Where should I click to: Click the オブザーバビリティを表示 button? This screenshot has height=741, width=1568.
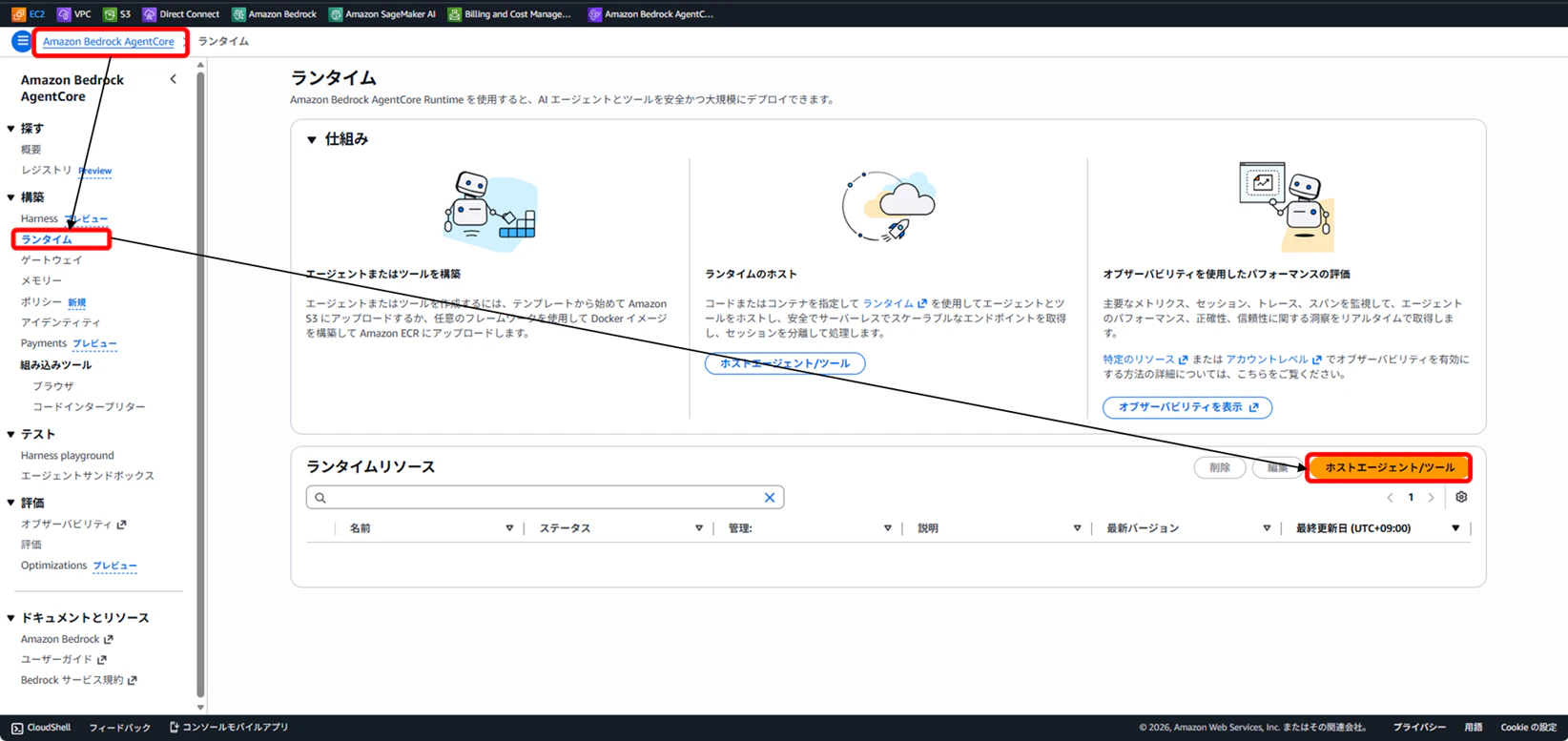coord(1187,407)
